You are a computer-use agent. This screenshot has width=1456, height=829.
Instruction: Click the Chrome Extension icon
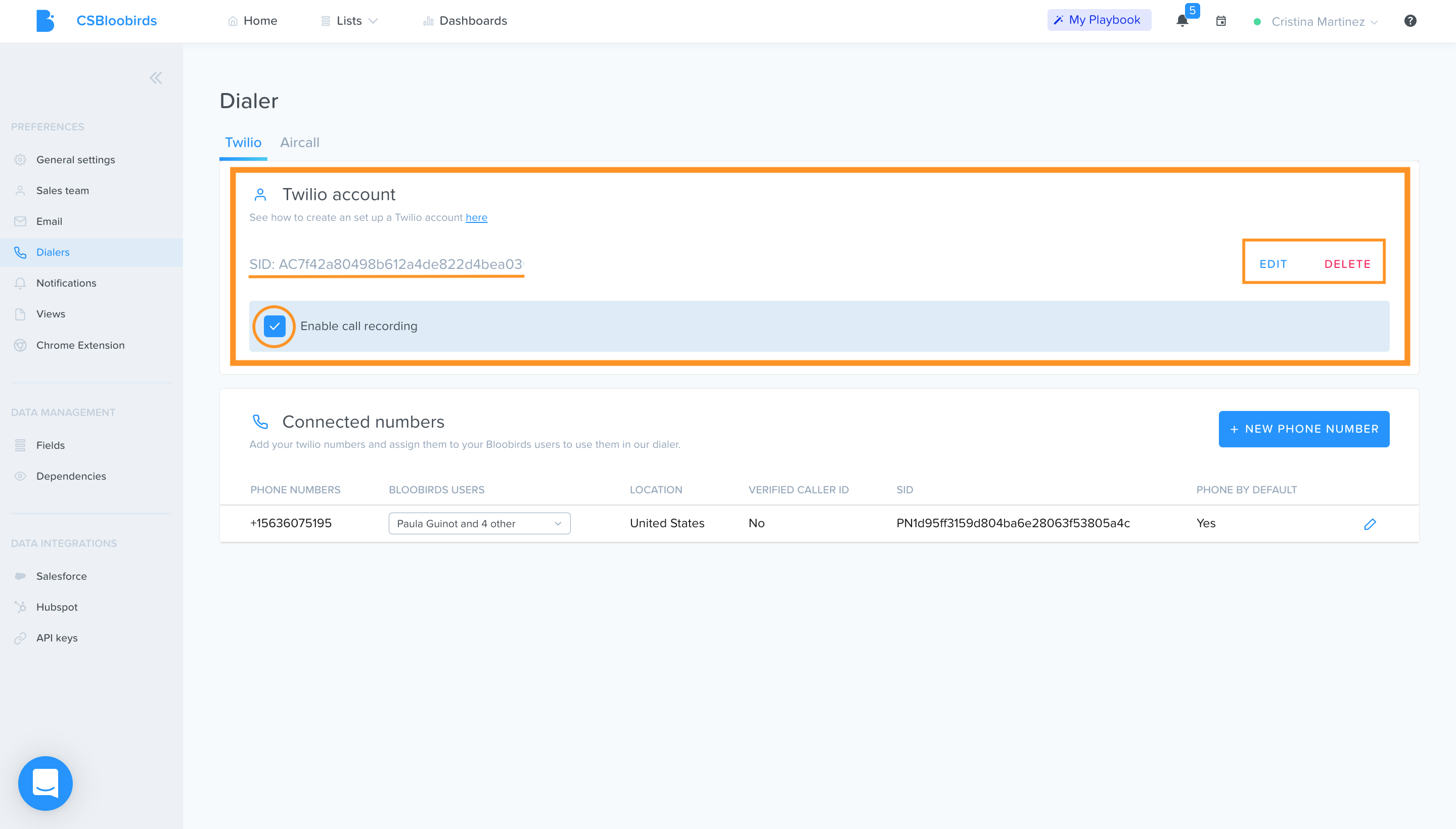[21, 345]
